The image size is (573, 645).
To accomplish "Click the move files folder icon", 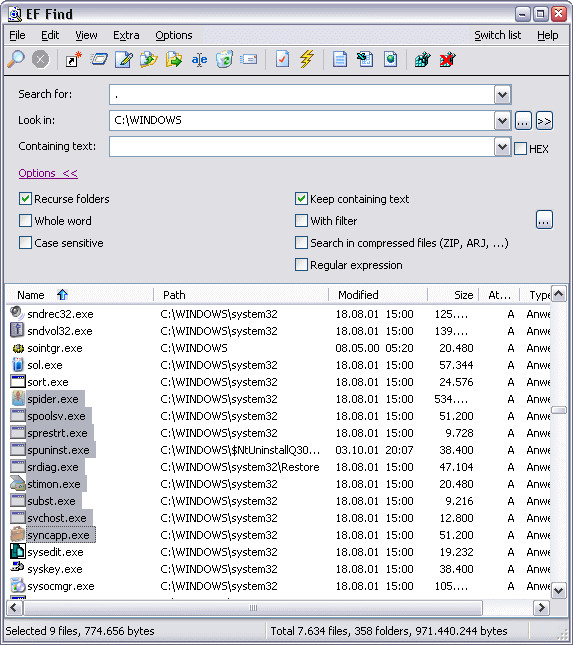I will (x=174, y=60).
